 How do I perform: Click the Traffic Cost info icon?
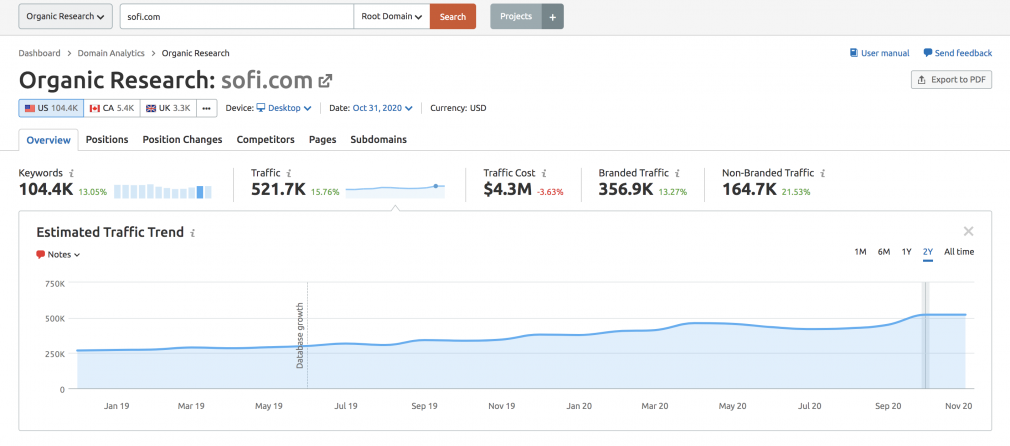point(544,173)
